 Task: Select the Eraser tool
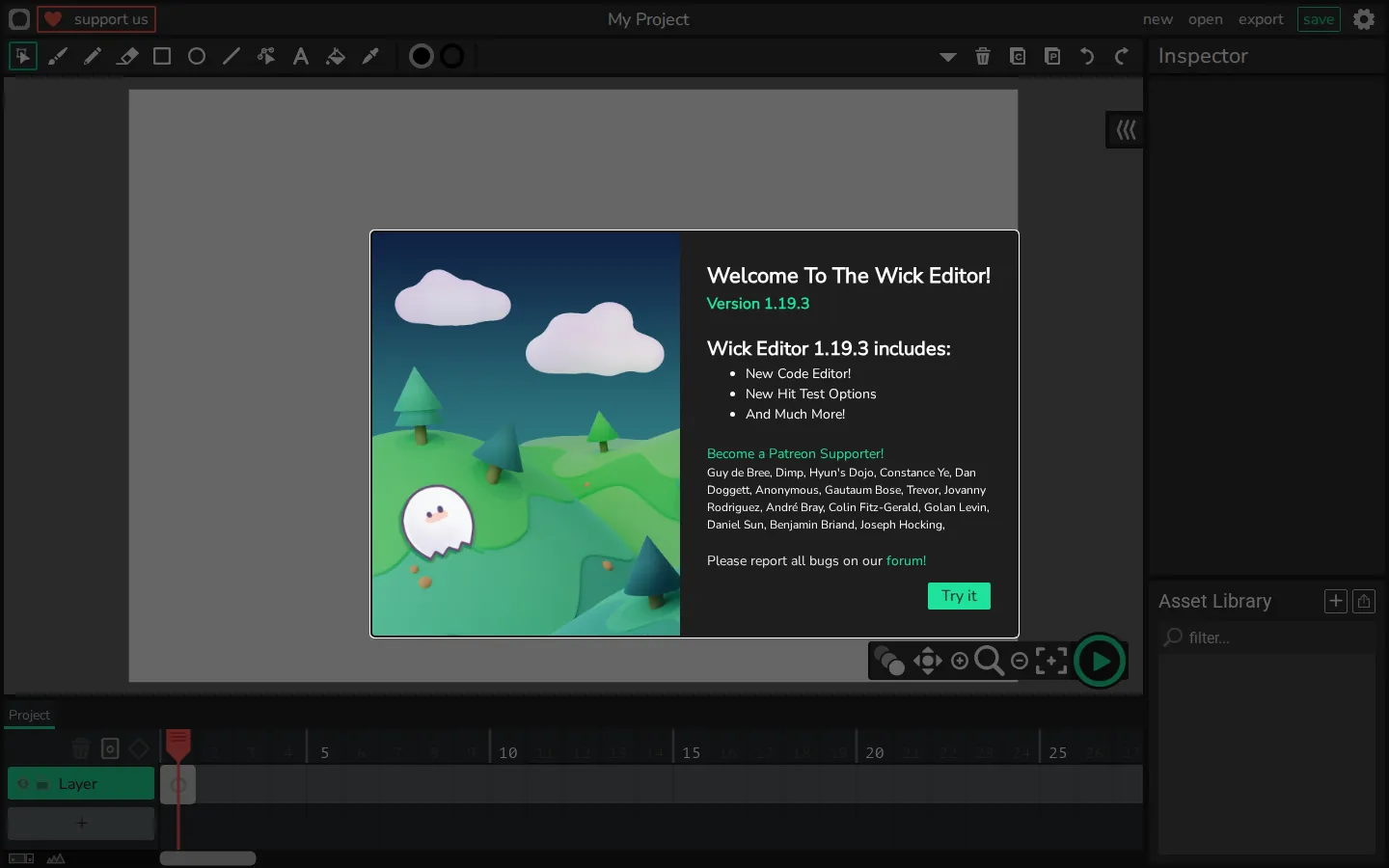tap(127, 56)
